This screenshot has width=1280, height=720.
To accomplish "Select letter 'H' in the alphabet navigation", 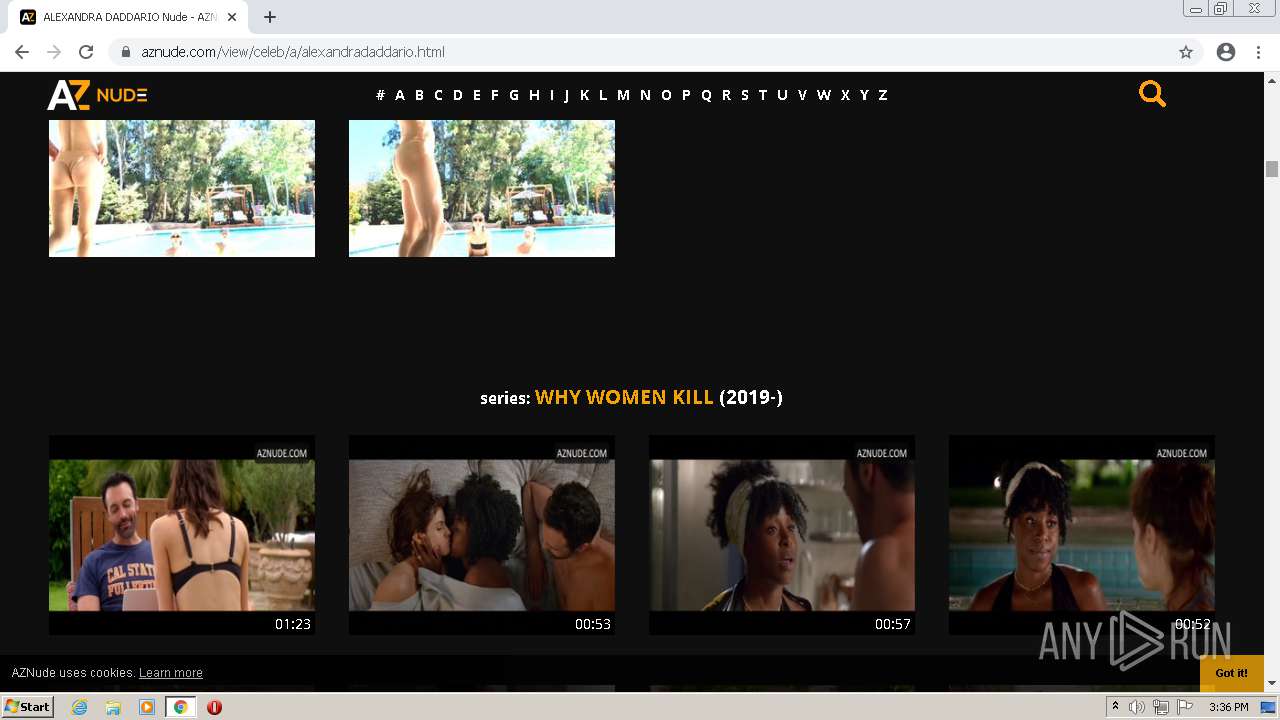I will [x=534, y=95].
